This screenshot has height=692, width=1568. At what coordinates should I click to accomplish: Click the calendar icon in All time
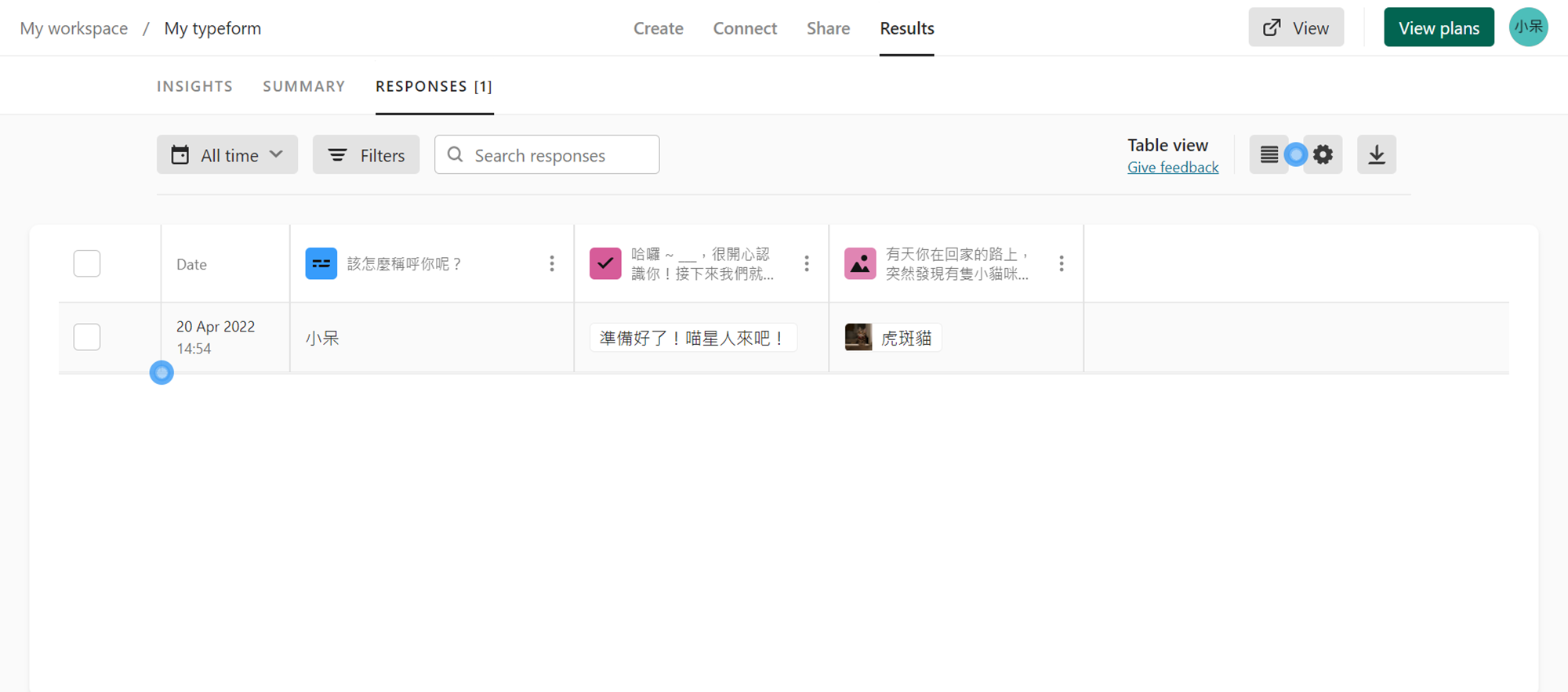[180, 154]
